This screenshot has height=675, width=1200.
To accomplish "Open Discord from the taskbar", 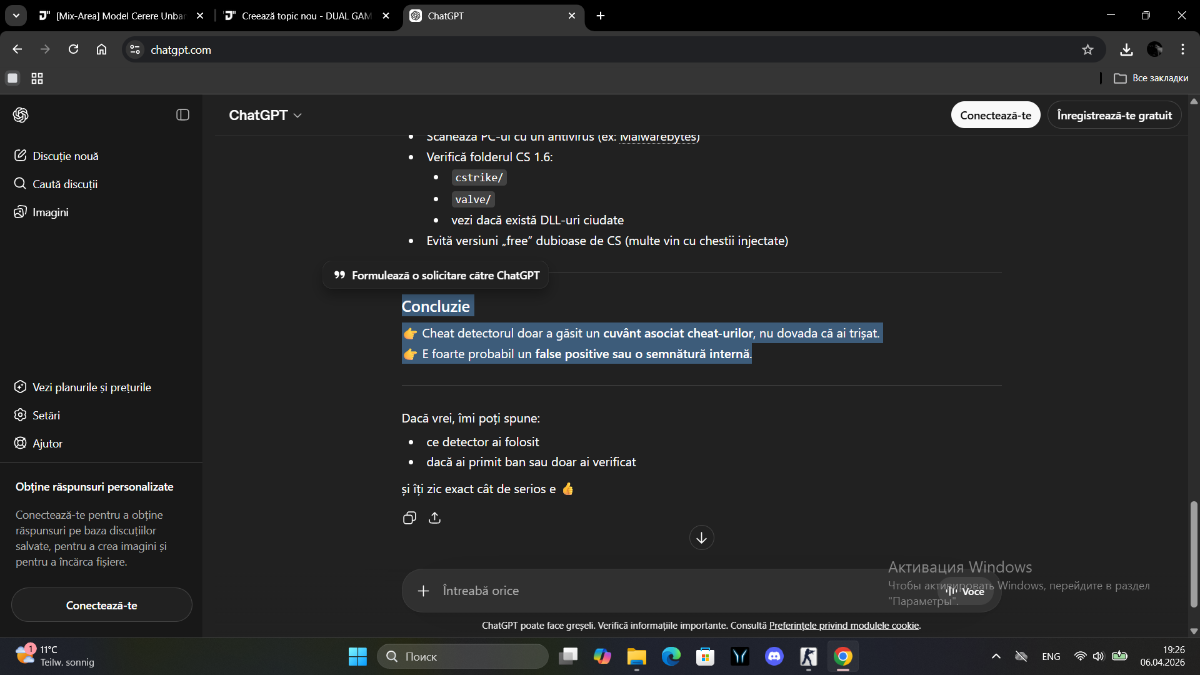I will point(773,656).
